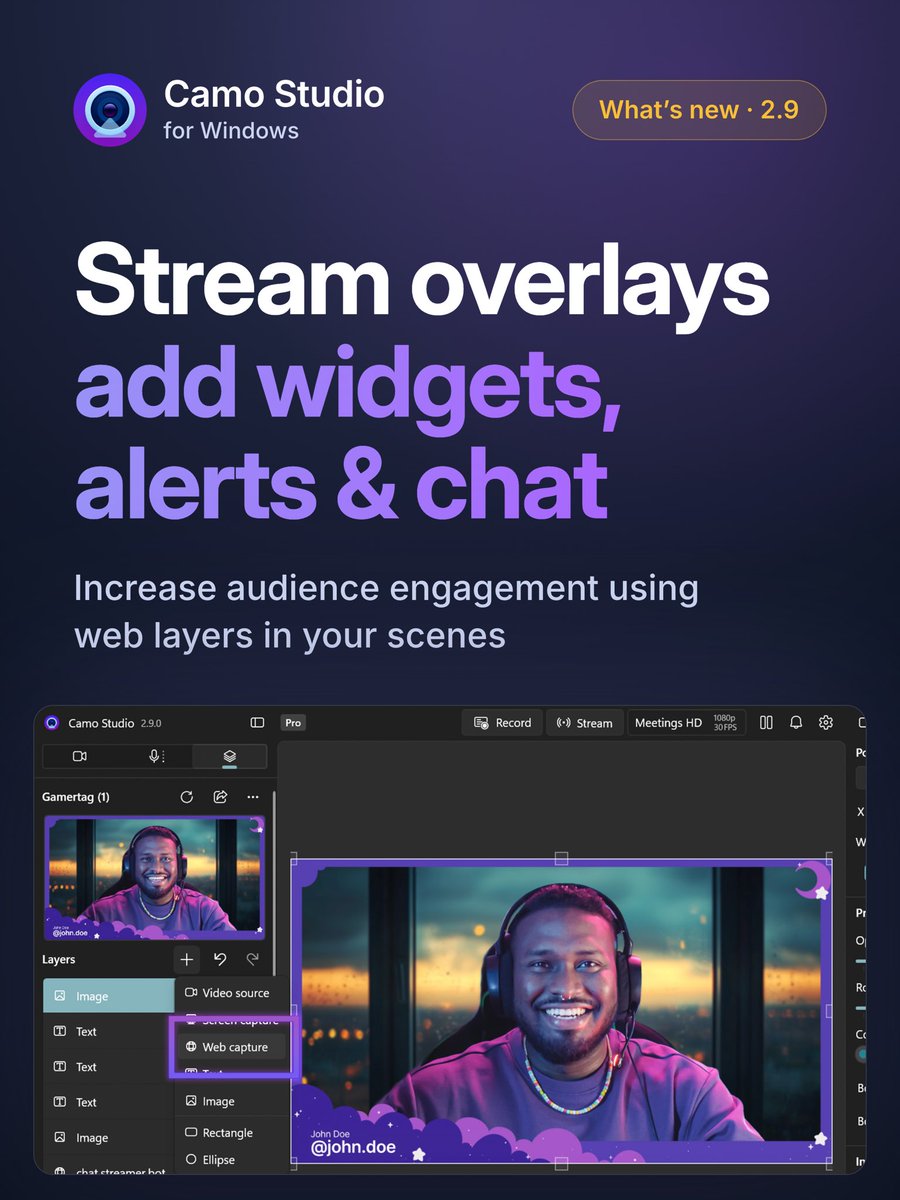Click the plus add layer button
The image size is (900, 1200).
click(x=187, y=960)
